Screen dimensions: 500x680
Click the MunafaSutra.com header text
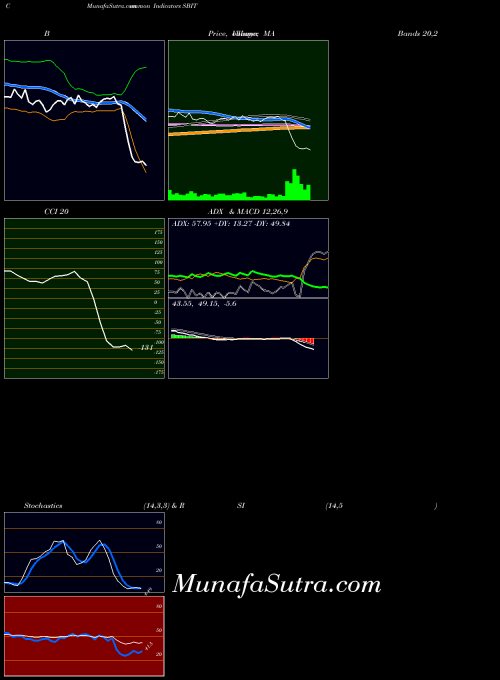[x=113, y=7]
